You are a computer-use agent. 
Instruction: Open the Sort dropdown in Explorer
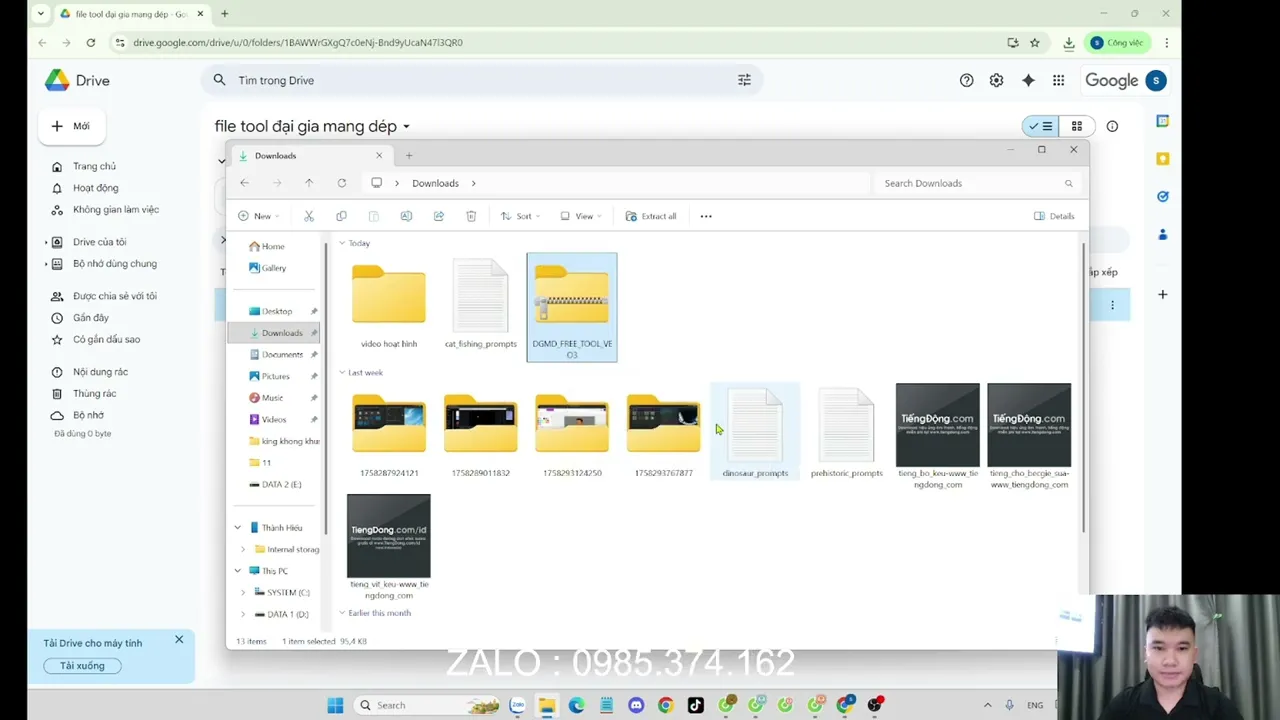[x=521, y=216]
